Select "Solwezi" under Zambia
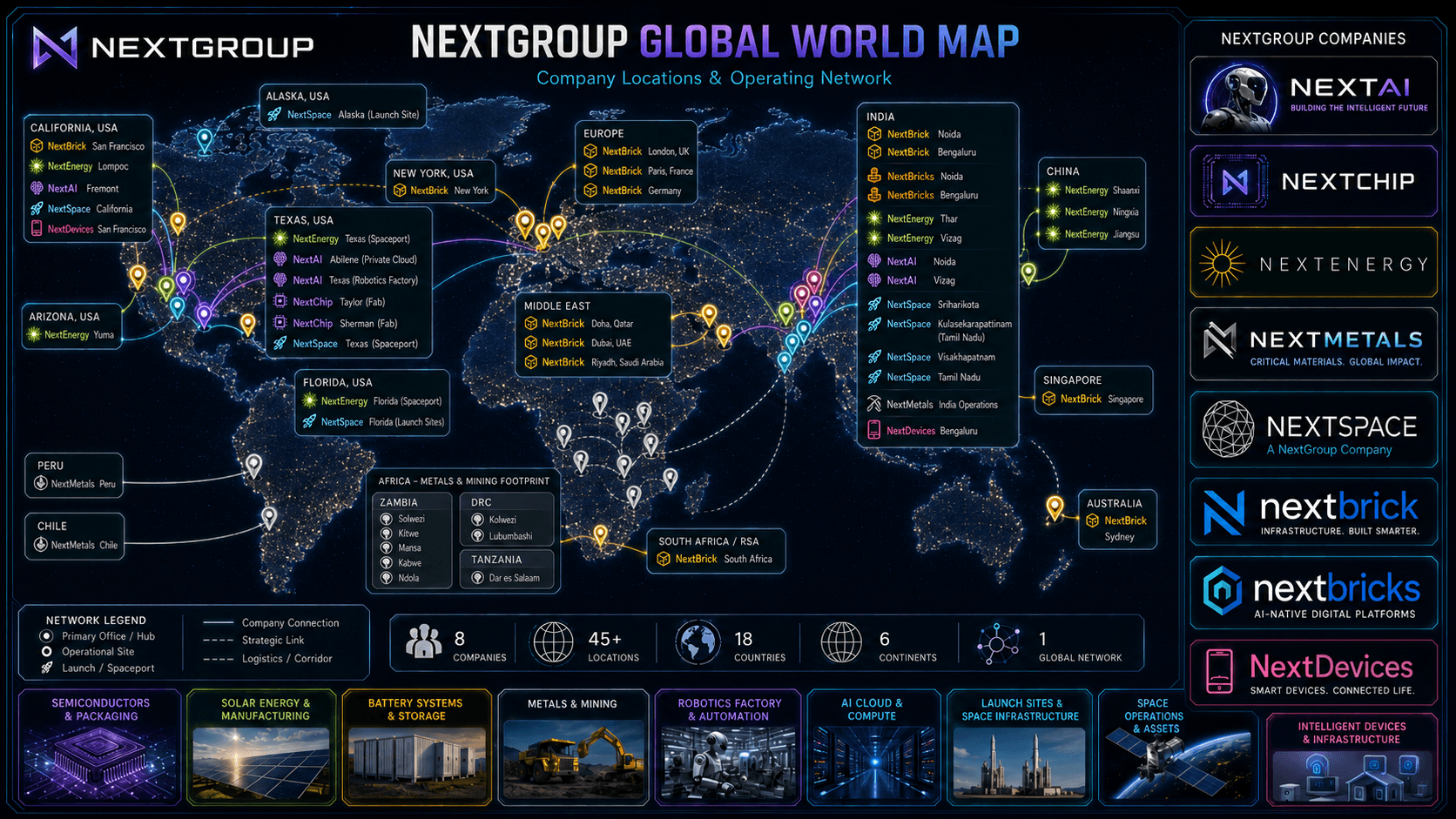1456x819 pixels. [402, 519]
